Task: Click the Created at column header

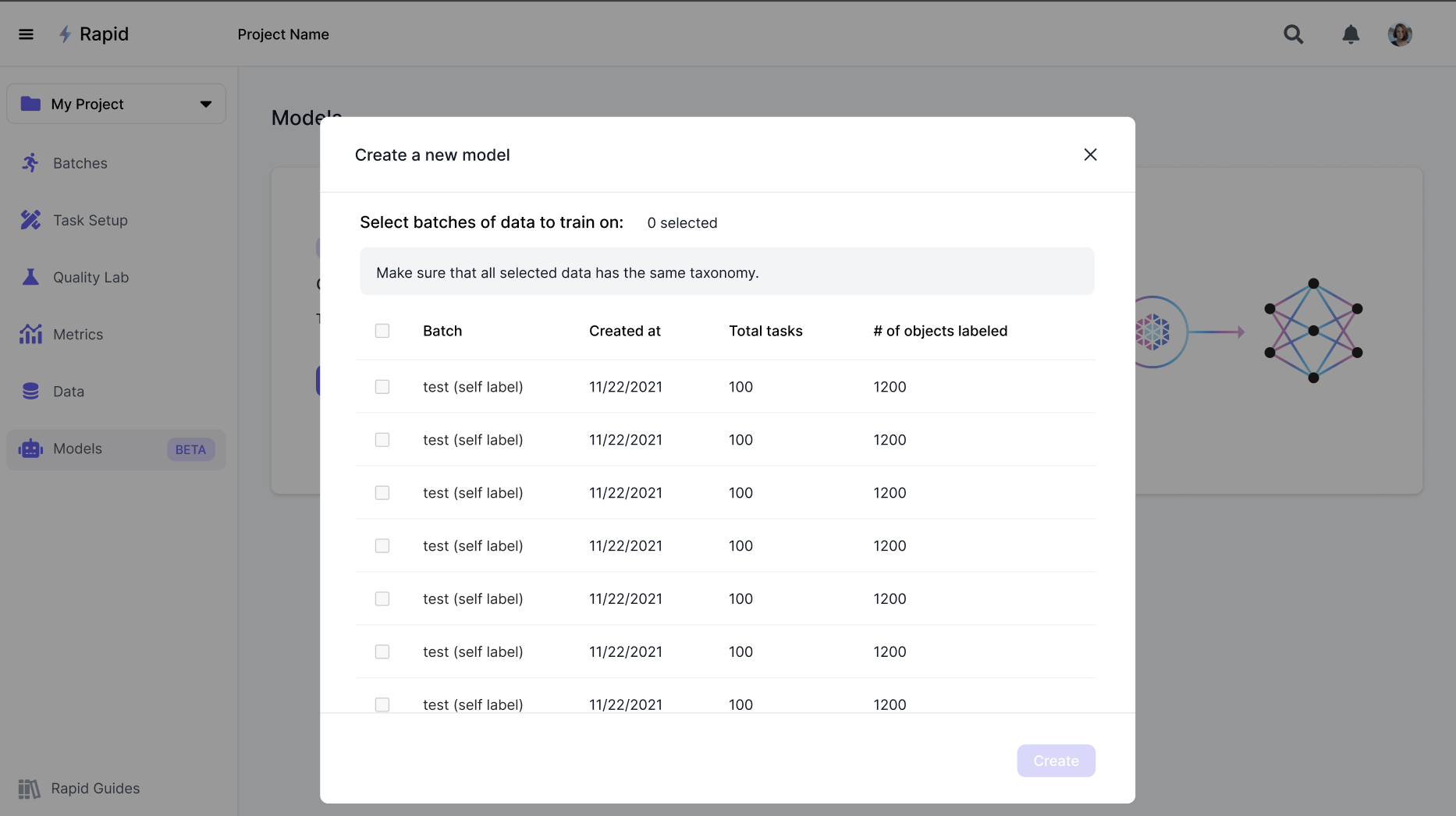Action: tap(625, 331)
